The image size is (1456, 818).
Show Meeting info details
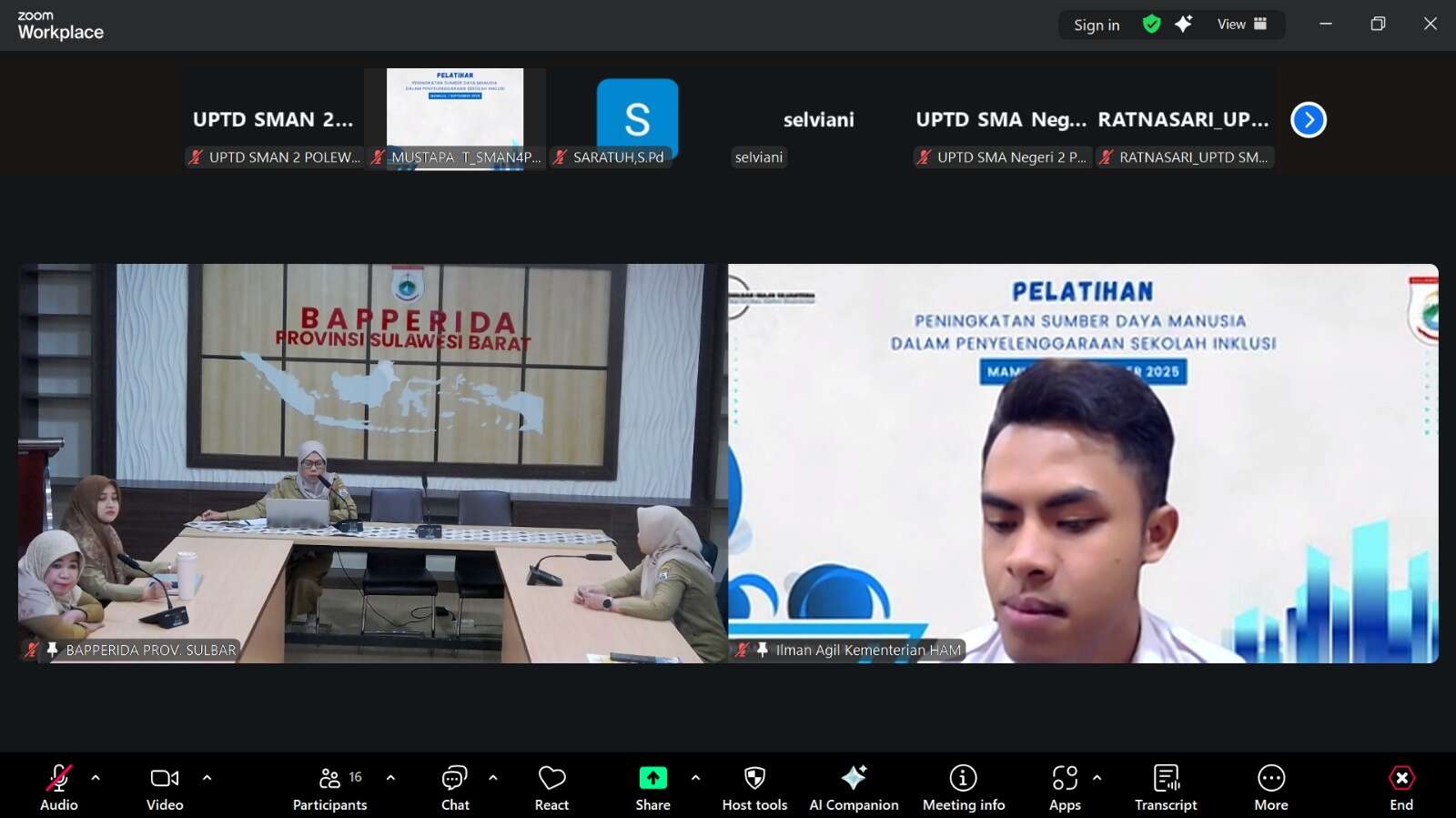pyautogui.click(x=963, y=787)
